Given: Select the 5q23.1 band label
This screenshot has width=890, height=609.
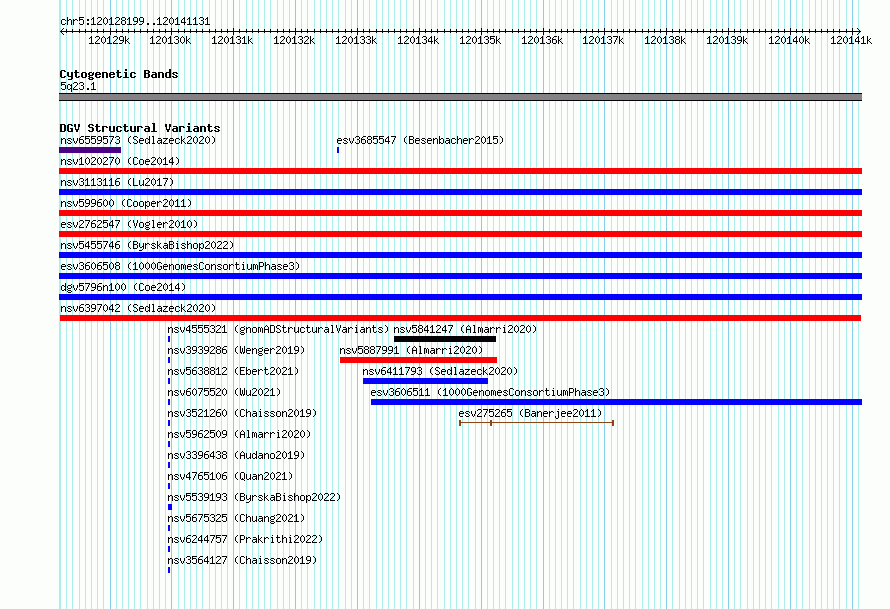Looking at the screenshot, I should [78, 86].
